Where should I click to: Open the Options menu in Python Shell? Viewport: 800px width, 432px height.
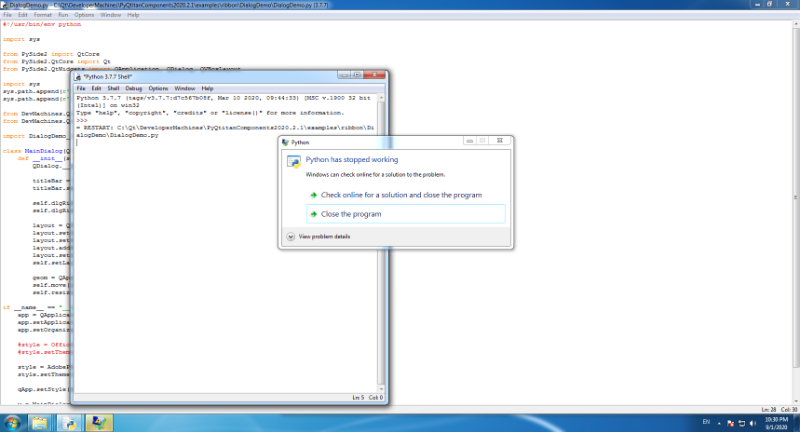(x=158, y=89)
